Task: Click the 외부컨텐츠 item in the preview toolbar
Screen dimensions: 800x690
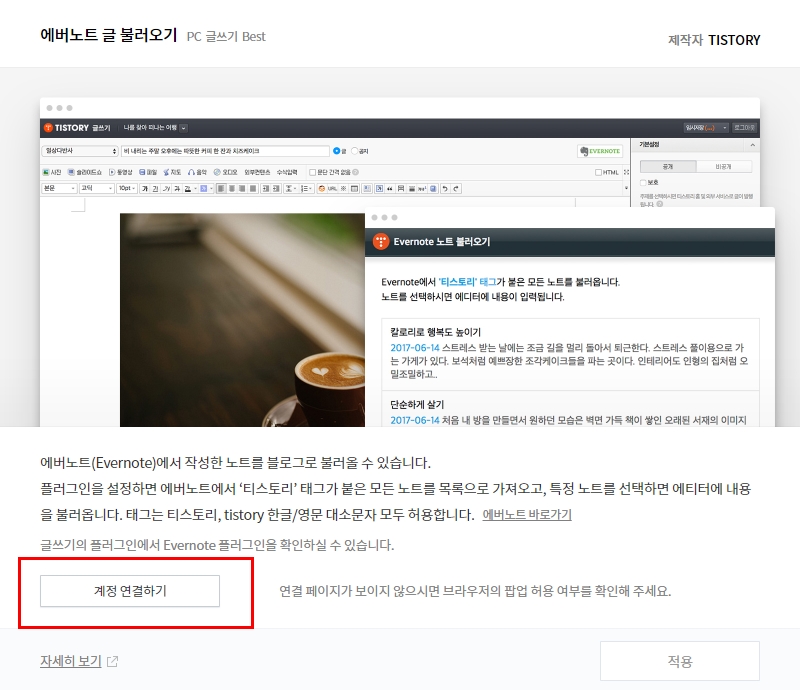Action: coord(257,172)
